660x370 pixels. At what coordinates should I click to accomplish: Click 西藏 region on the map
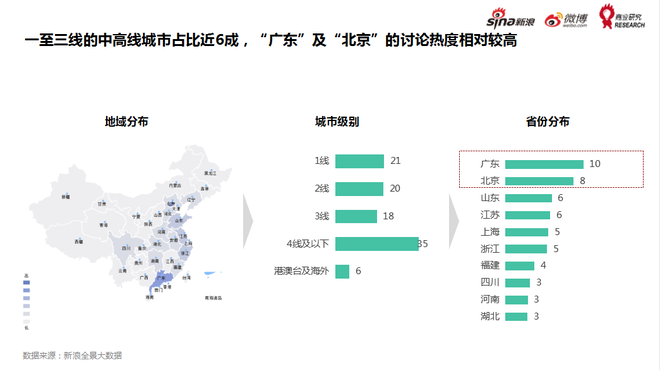point(79,242)
